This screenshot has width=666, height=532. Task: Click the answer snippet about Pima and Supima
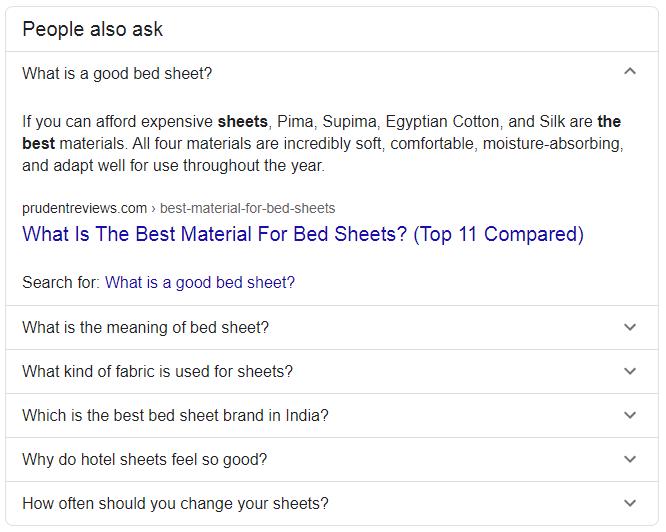322,144
